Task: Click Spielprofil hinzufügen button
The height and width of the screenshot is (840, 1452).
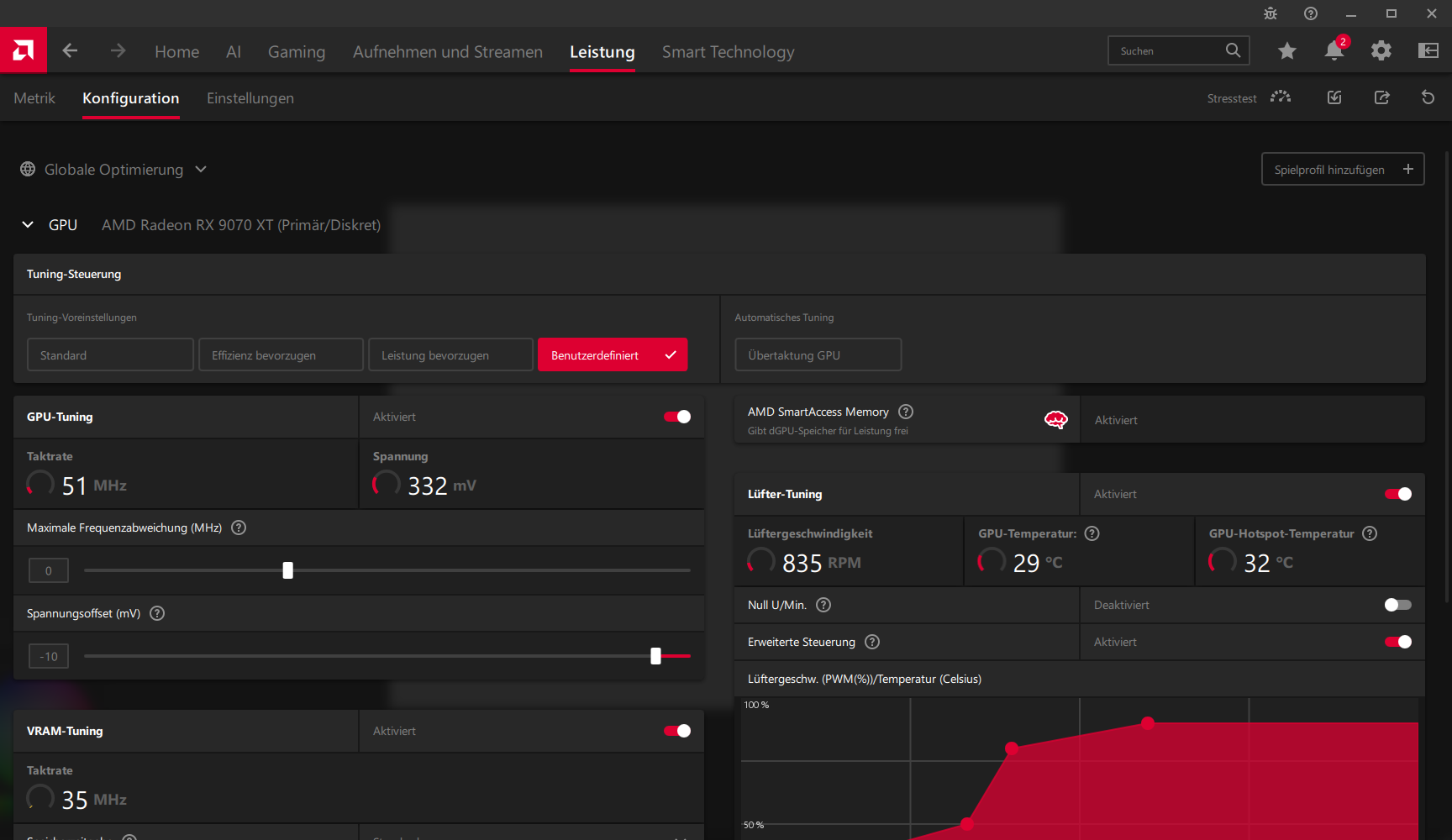Action: [x=1343, y=169]
